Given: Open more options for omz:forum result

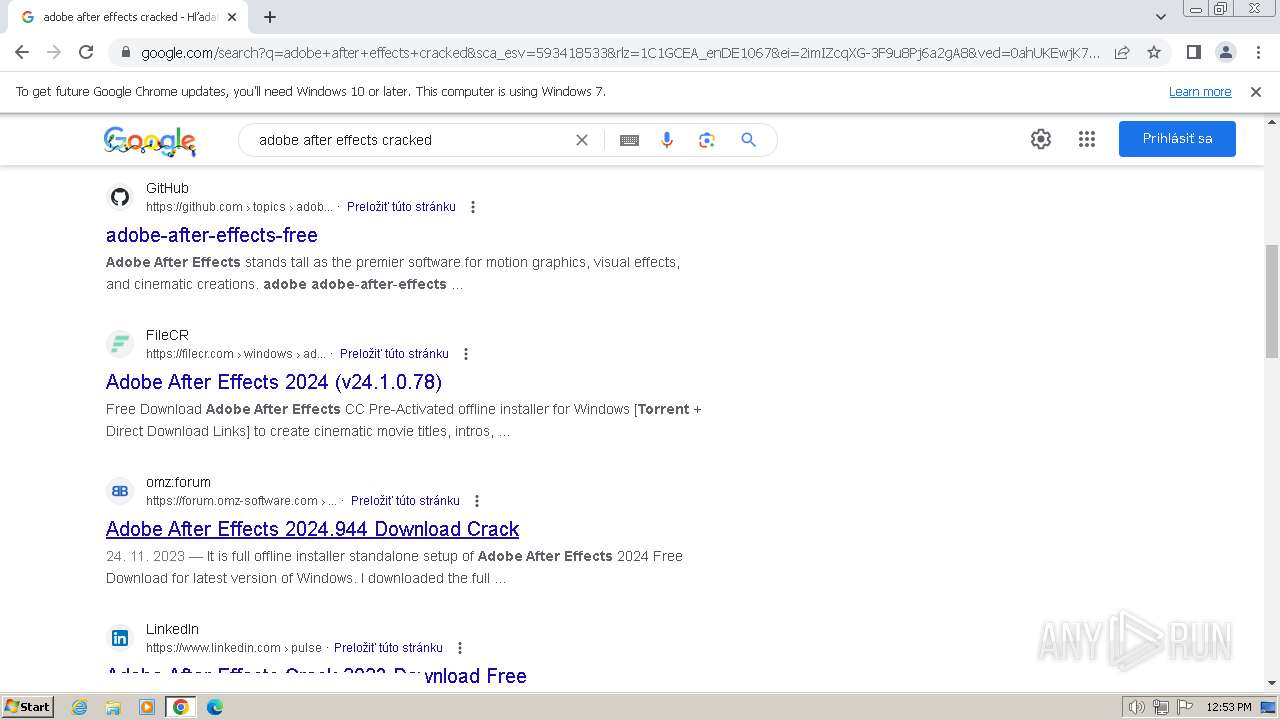Looking at the screenshot, I should click(x=477, y=501).
